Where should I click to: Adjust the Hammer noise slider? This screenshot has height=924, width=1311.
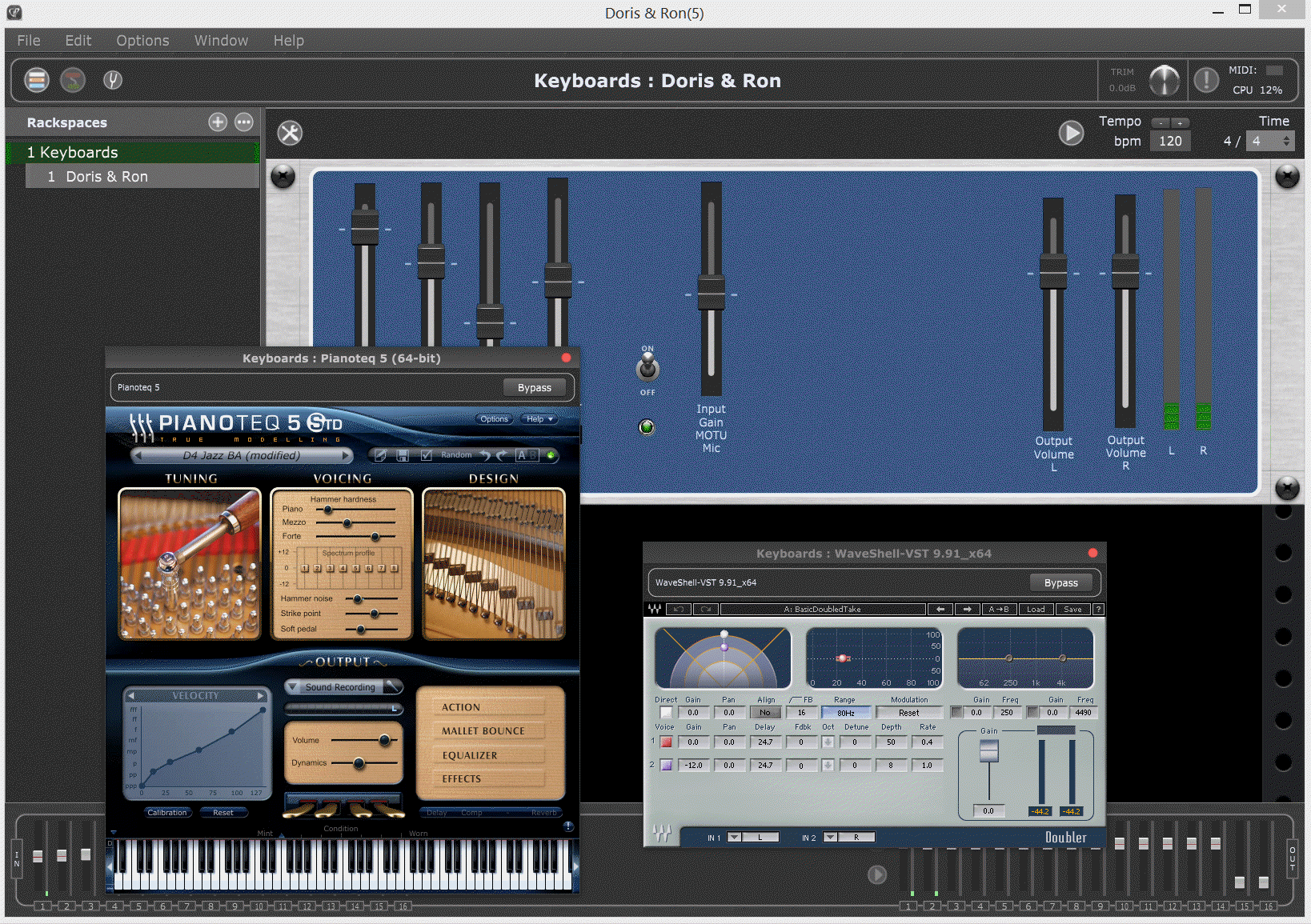(359, 598)
